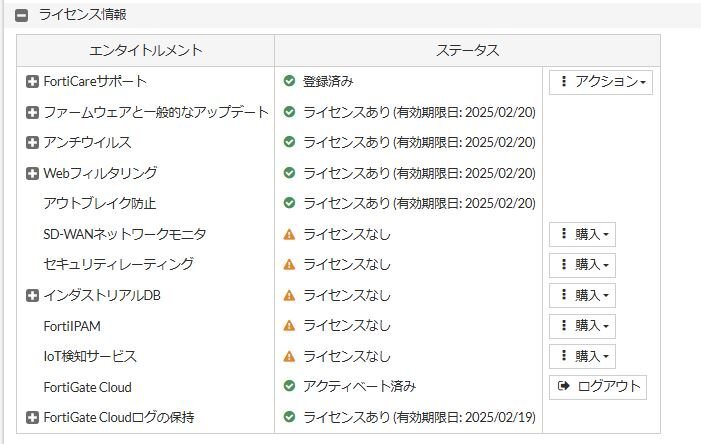Collapse the ライセンス情報 section
Screen dimensions: 701x444
click(x=21, y=15)
